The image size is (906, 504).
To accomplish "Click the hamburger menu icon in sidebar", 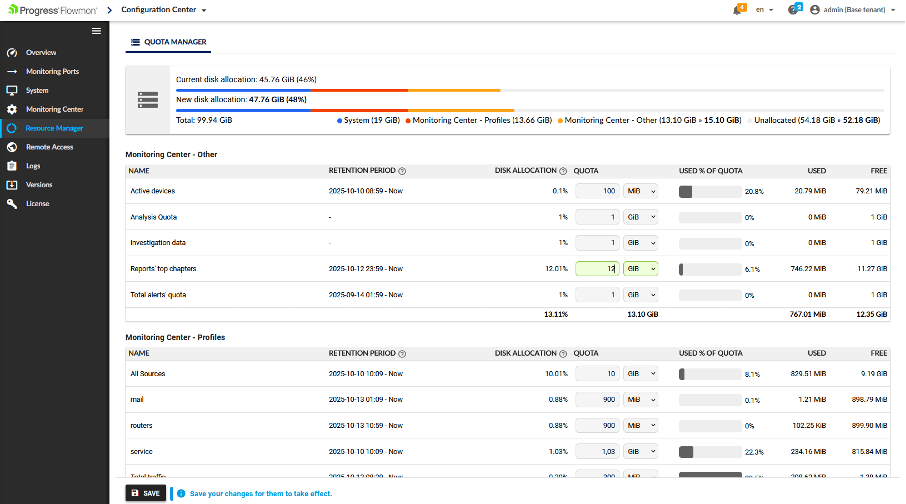I will (x=96, y=31).
